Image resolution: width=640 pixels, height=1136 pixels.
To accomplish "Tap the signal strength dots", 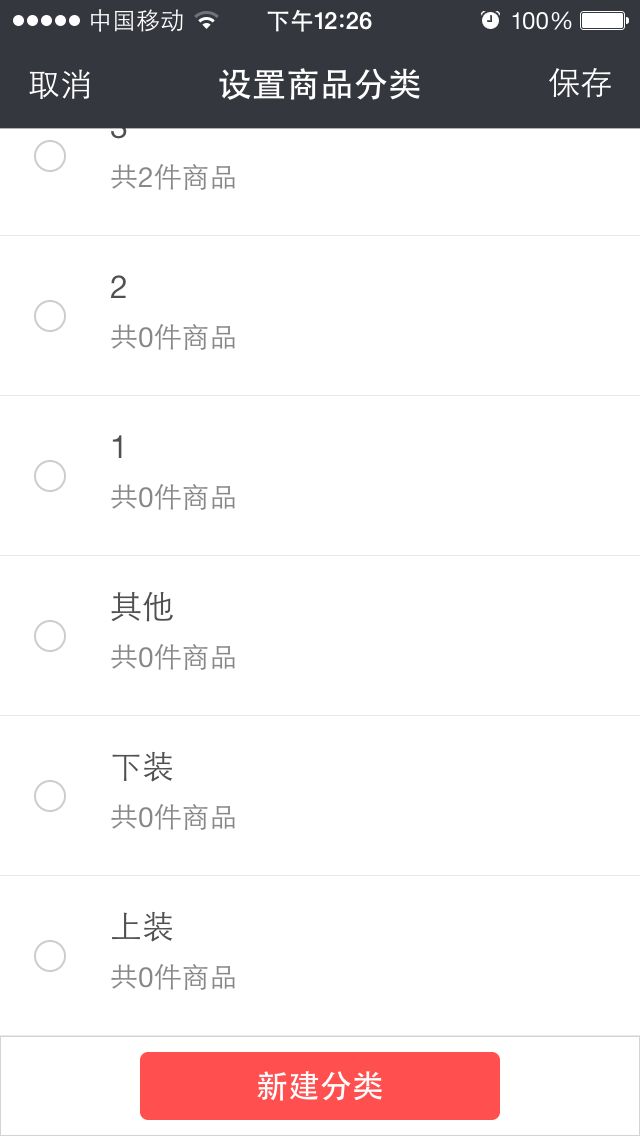I will (x=46, y=21).
